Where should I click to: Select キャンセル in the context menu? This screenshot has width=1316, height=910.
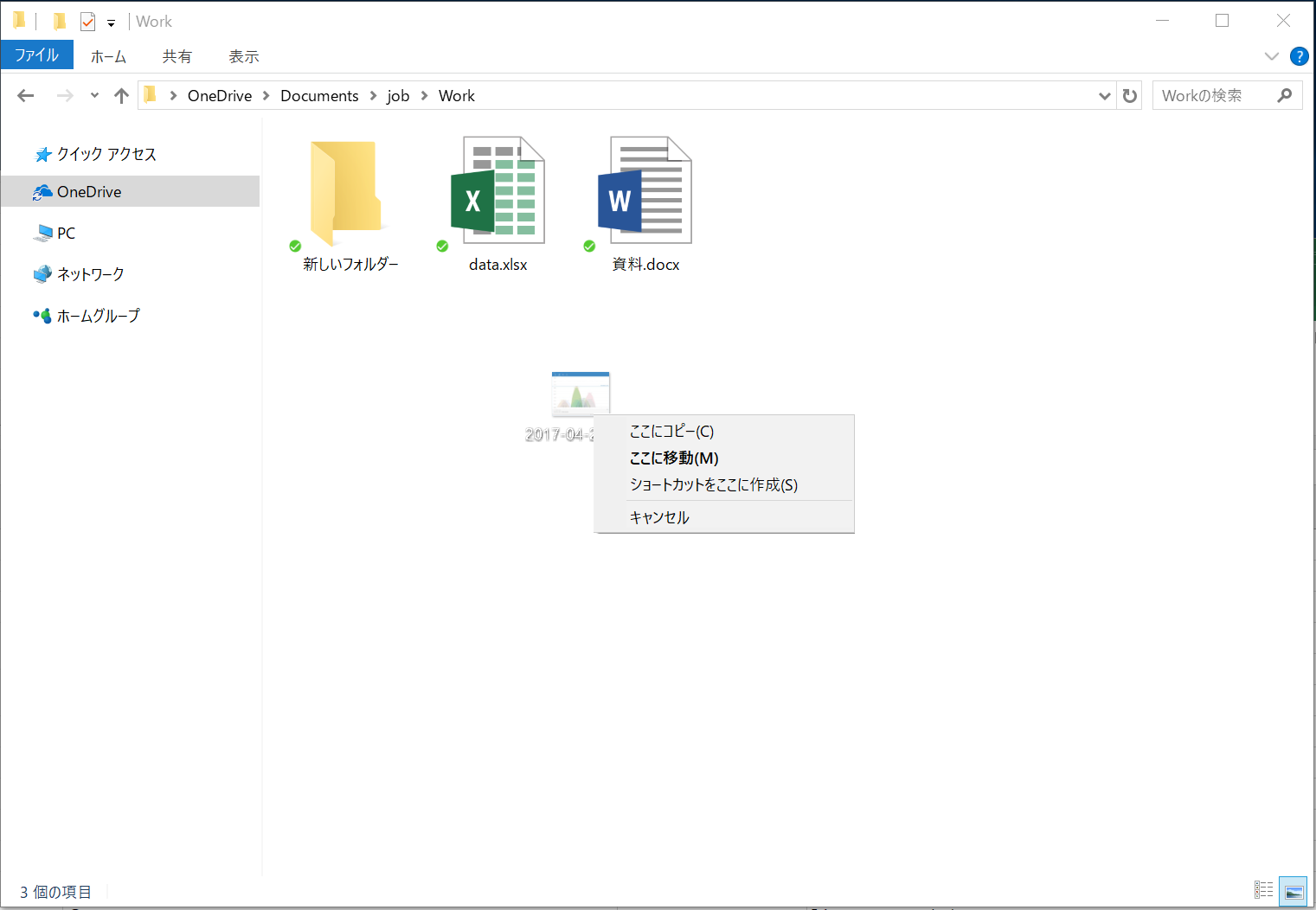tap(659, 516)
